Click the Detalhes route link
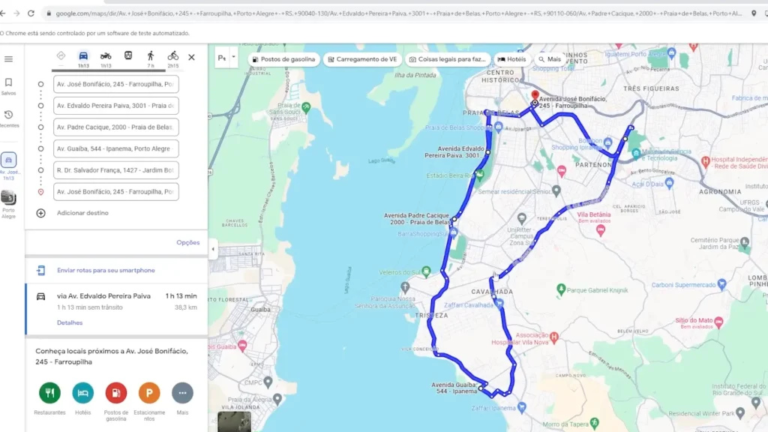This screenshot has height=432, width=768. pos(69,323)
